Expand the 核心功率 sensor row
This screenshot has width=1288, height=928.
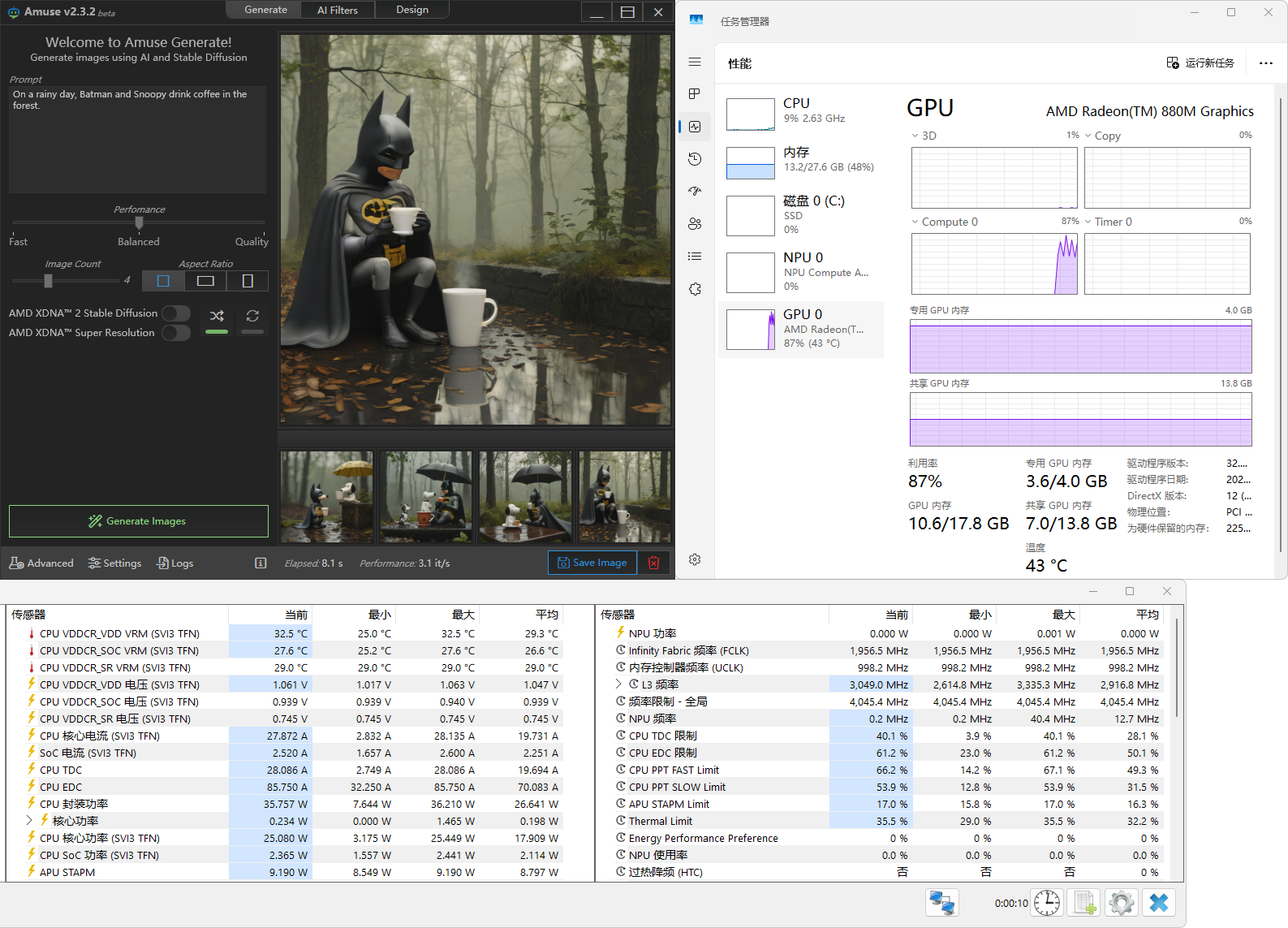coord(29,821)
